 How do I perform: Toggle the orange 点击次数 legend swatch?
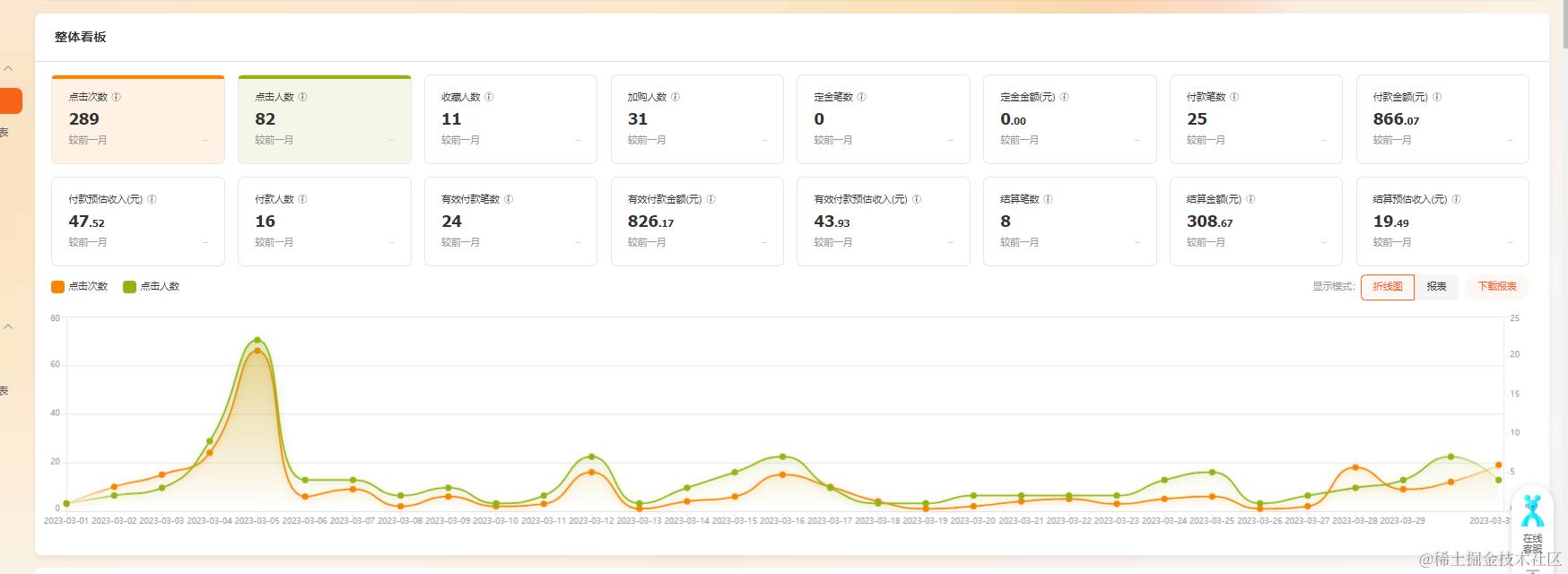coord(57,287)
